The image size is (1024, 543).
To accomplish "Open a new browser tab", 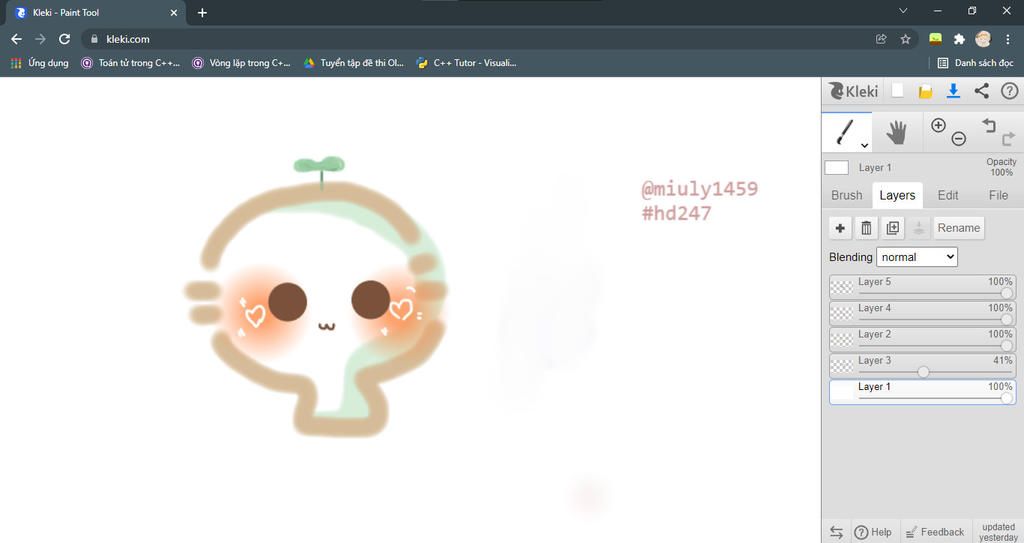I will (202, 12).
